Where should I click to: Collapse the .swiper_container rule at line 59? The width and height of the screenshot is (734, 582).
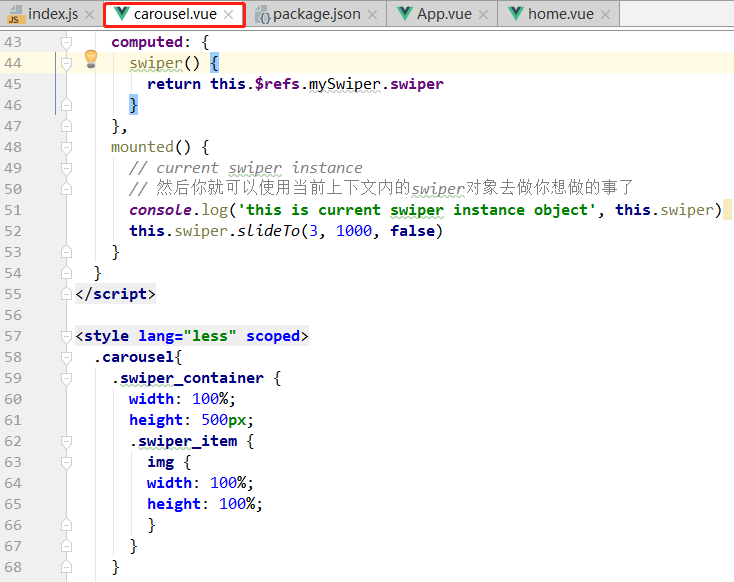(x=66, y=378)
